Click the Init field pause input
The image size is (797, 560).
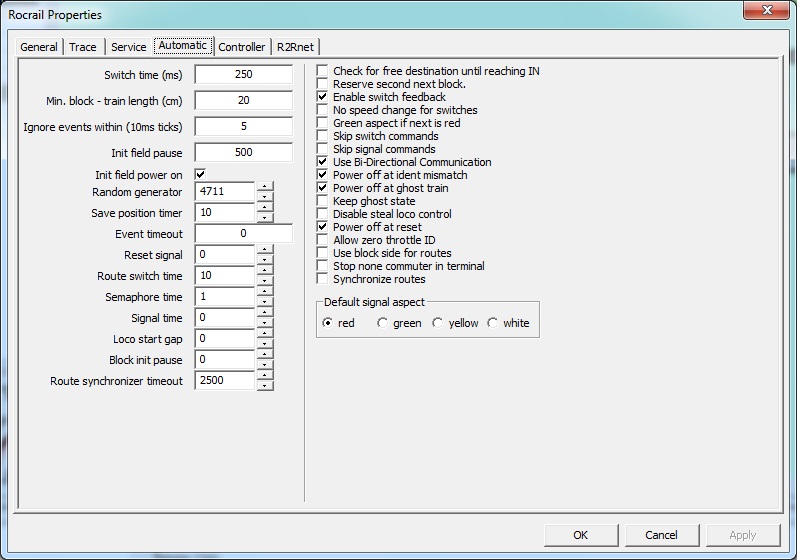(243, 152)
